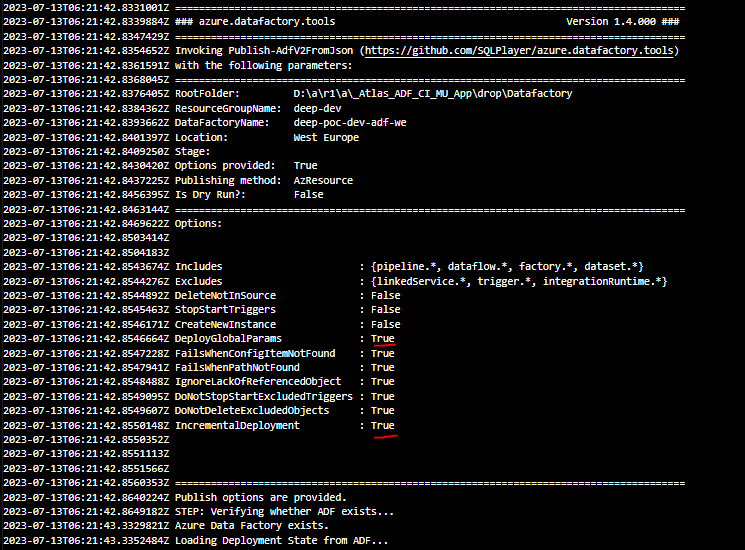Click the 'Excludes' option label
The image size is (745, 550).
[x=199, y=281]
